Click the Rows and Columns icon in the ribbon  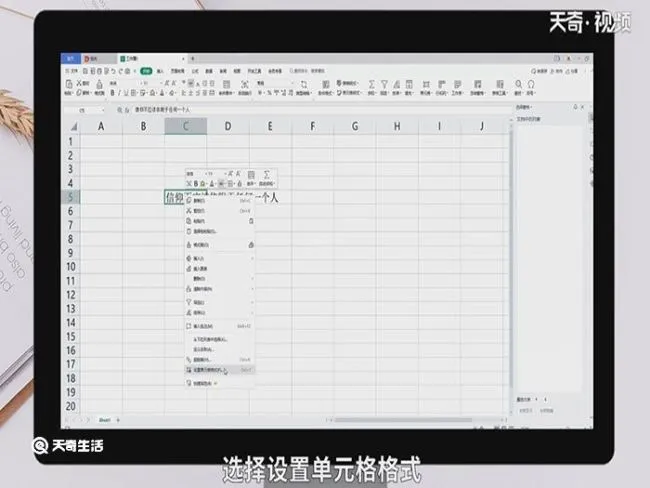[x=441, y=84]
